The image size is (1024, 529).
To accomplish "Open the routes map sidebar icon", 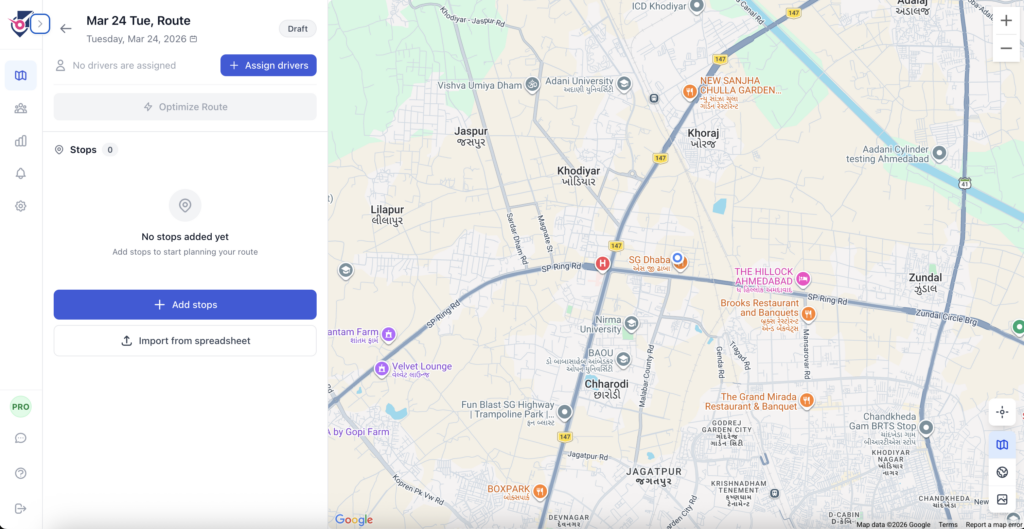I will point(21,76).
